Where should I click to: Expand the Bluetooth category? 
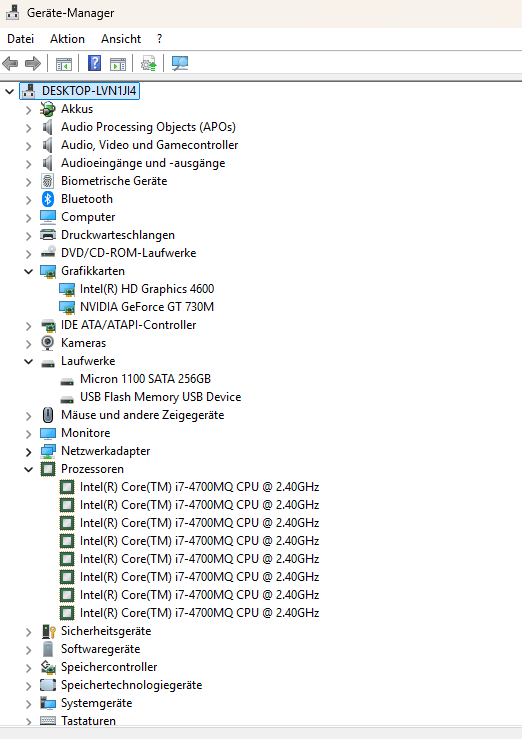tap(29, 200)
